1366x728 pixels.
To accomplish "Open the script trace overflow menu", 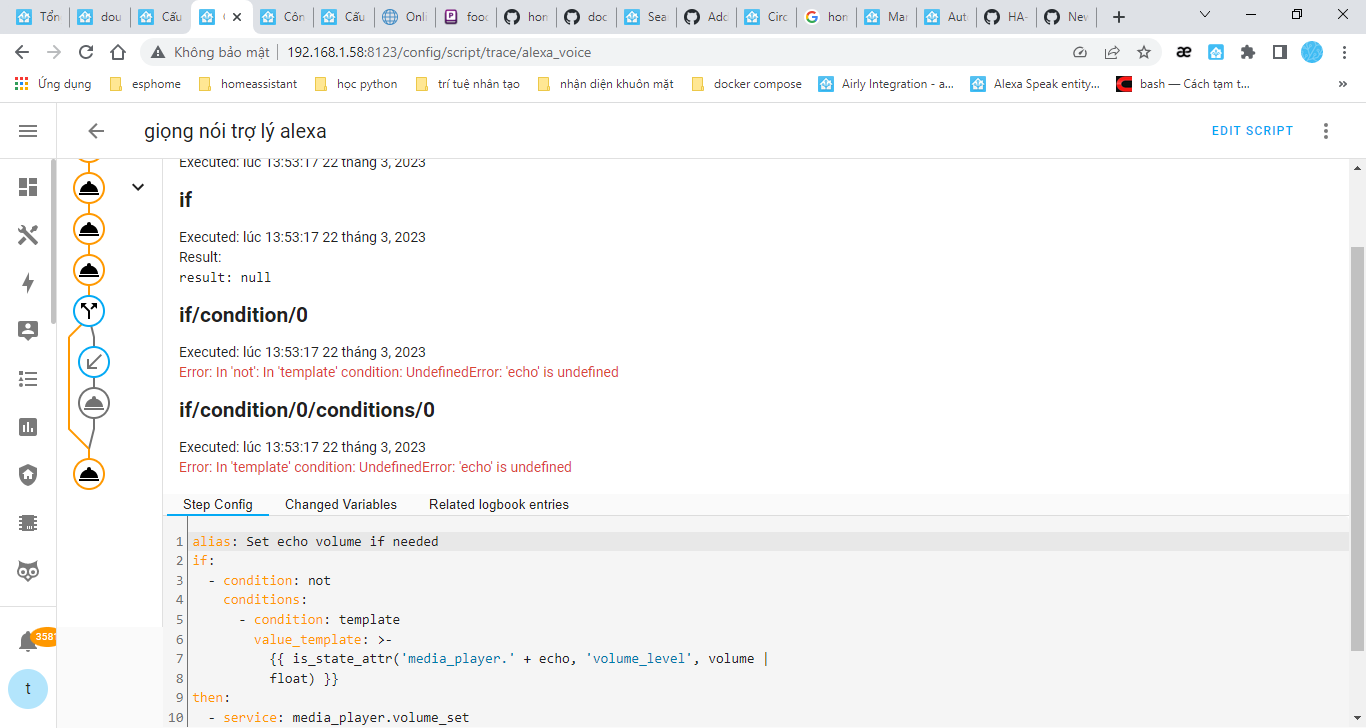I will pyautogui.click(x=1326, y=131).
